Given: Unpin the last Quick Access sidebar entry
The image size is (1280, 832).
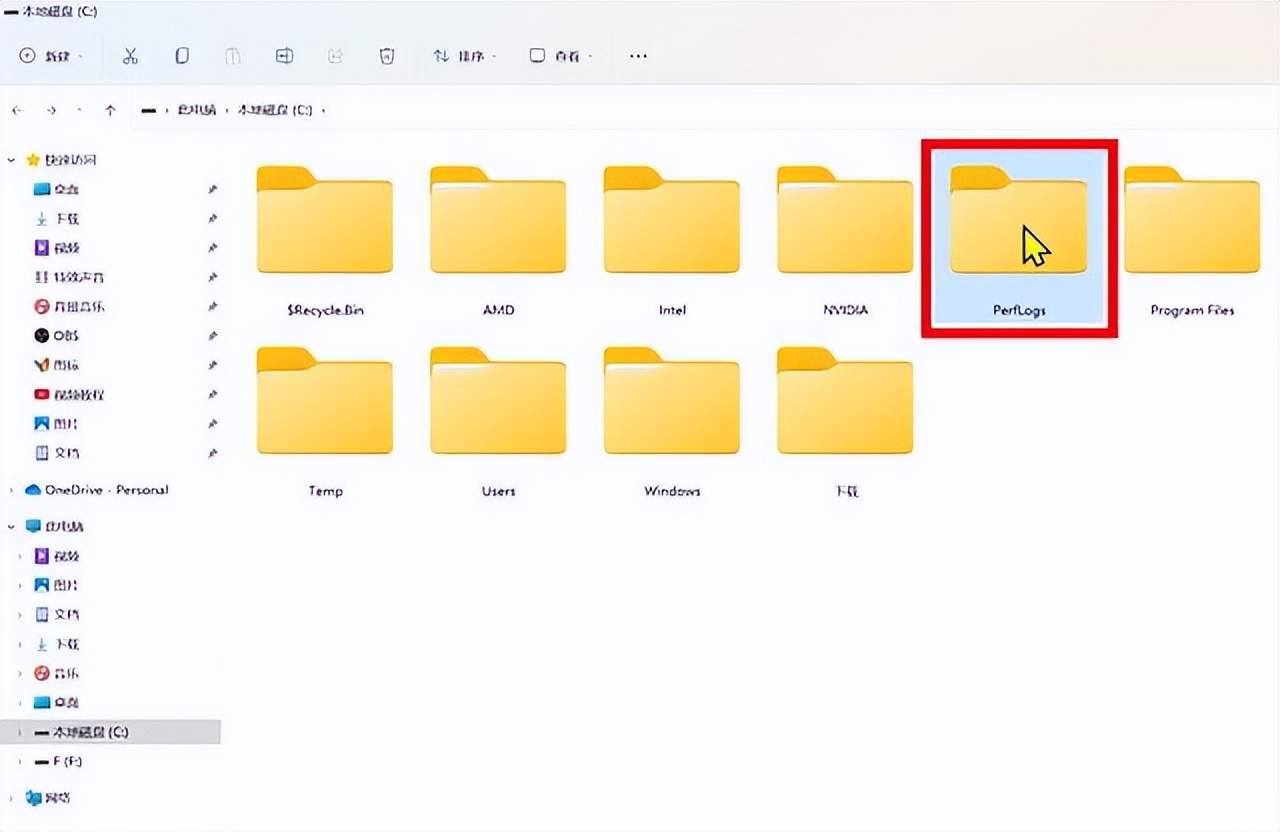Looking at the screenshot, I should pos(213,453).
